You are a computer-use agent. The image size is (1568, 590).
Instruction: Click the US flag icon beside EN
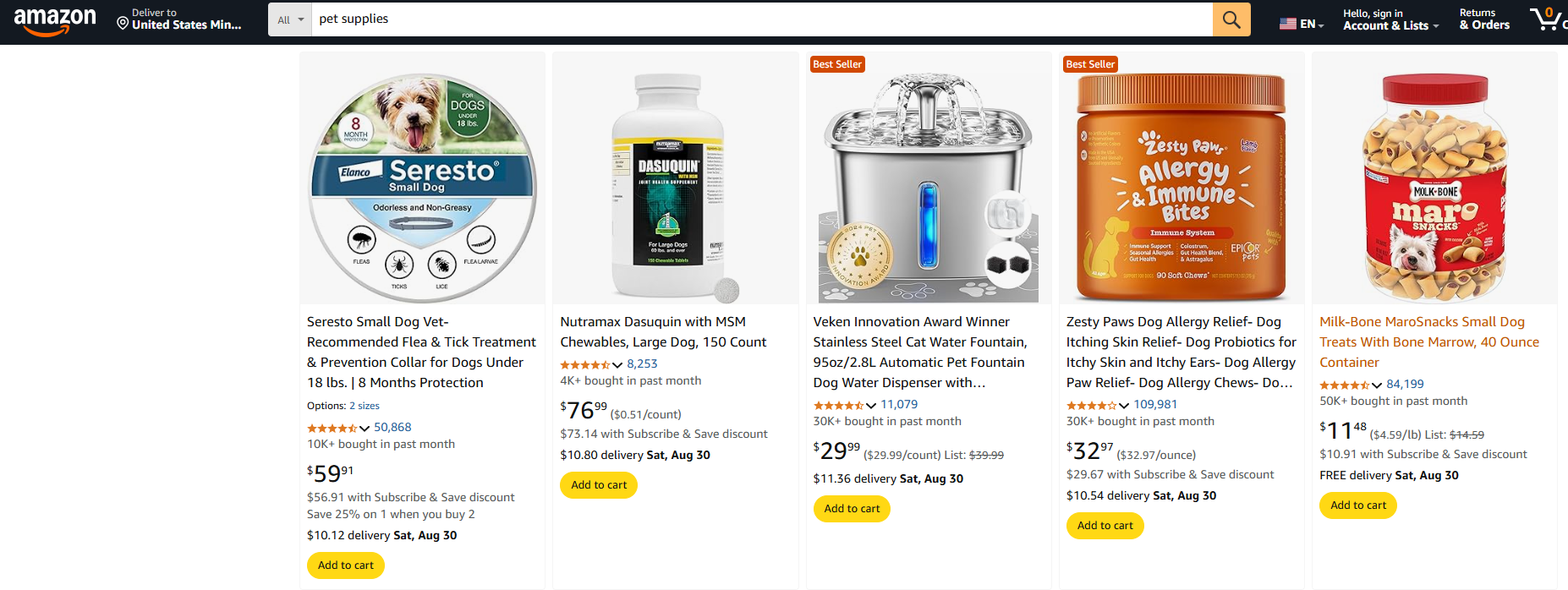[1287, 24]
